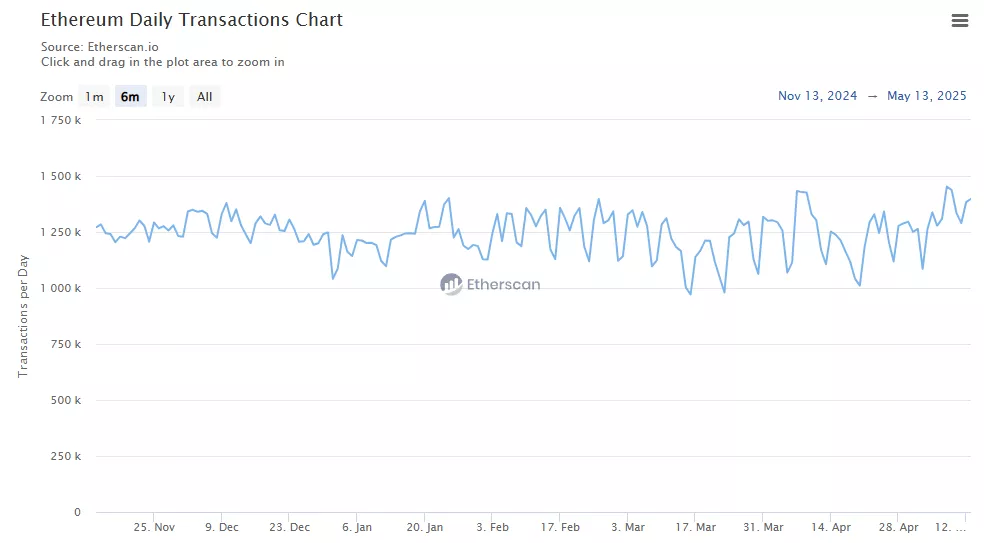The image size is (984, 543).
Task: Click the 17. Mar x-axis label
Action: click(x=695, y=527)
